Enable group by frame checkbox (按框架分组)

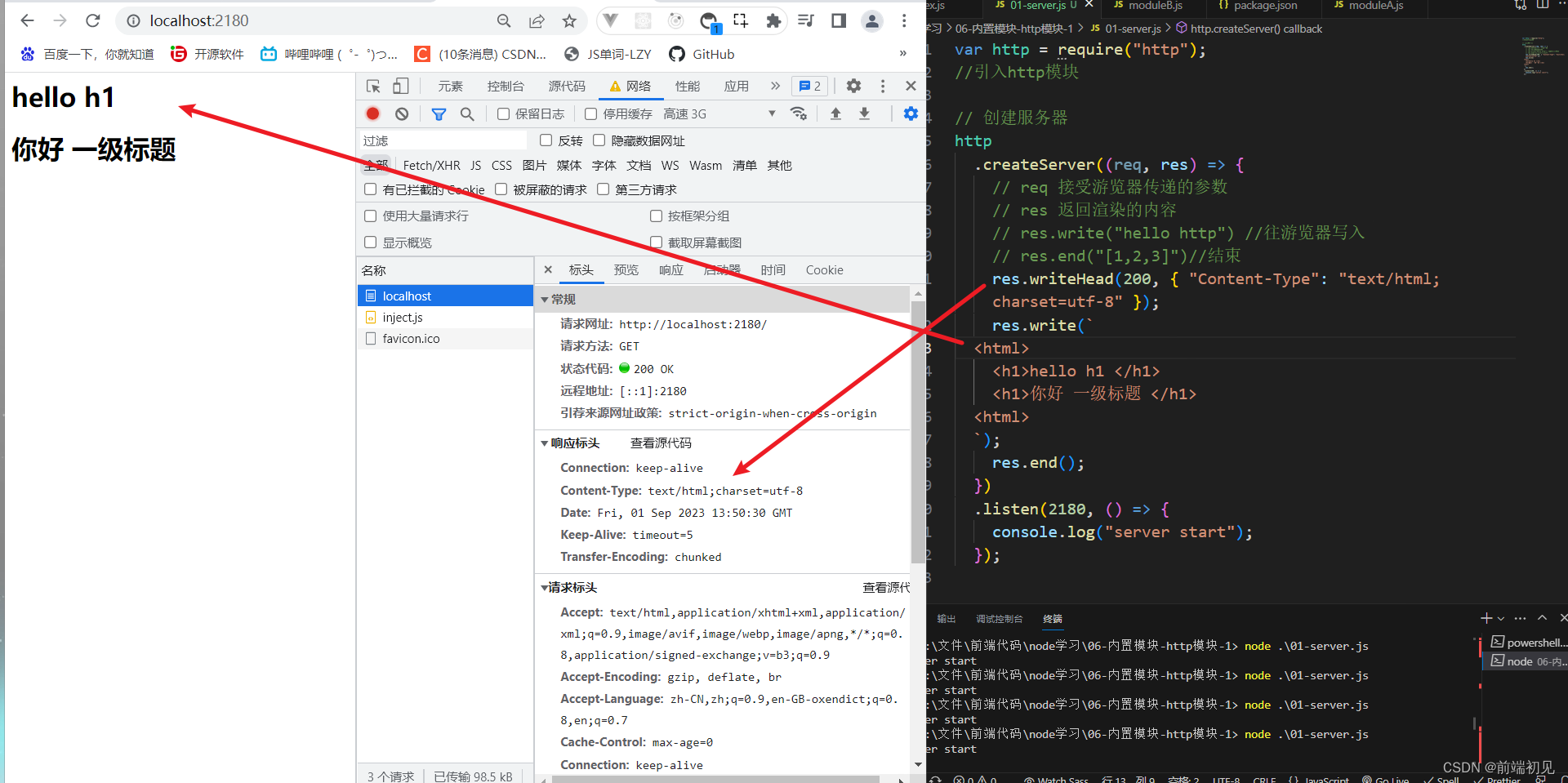click(x=656, y=216)
